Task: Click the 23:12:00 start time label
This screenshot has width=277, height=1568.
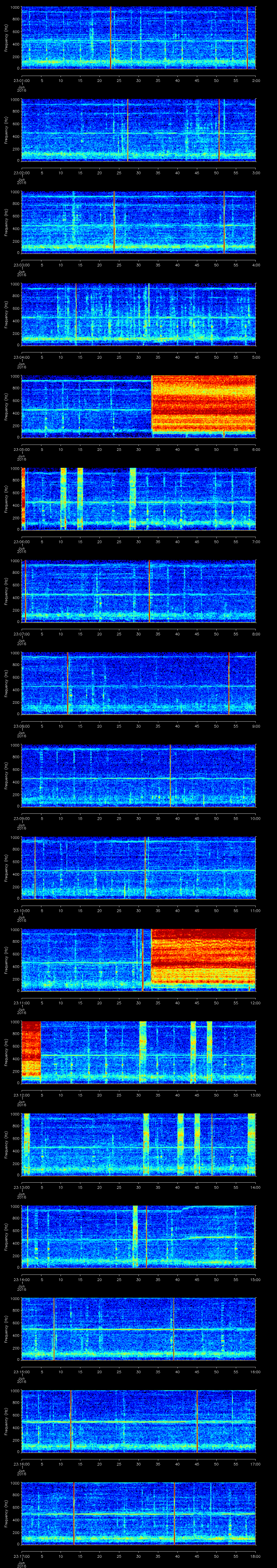Action: point(21,1095)
